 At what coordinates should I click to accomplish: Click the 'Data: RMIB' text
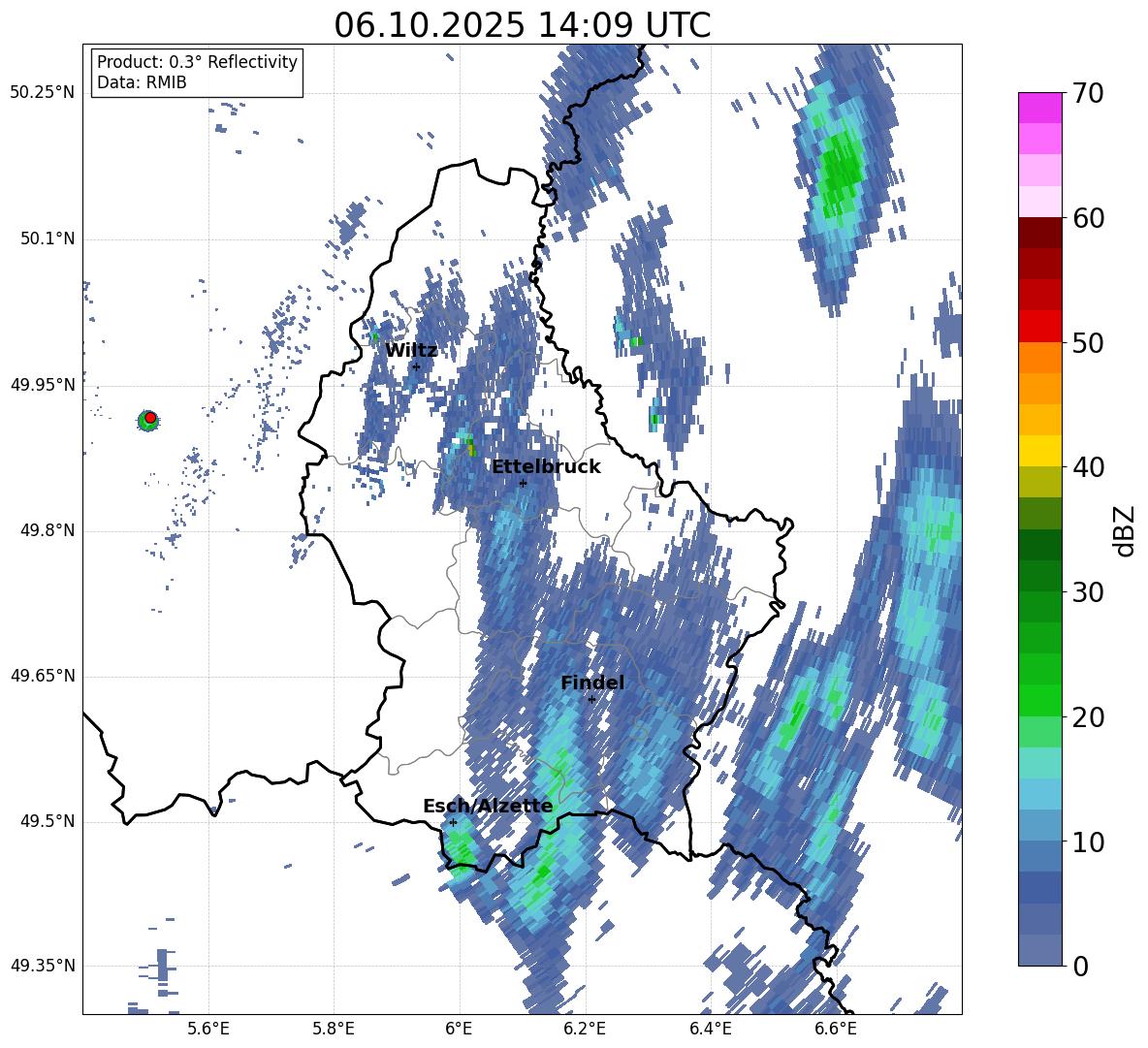pyautogui.click(x=142, y=82)
